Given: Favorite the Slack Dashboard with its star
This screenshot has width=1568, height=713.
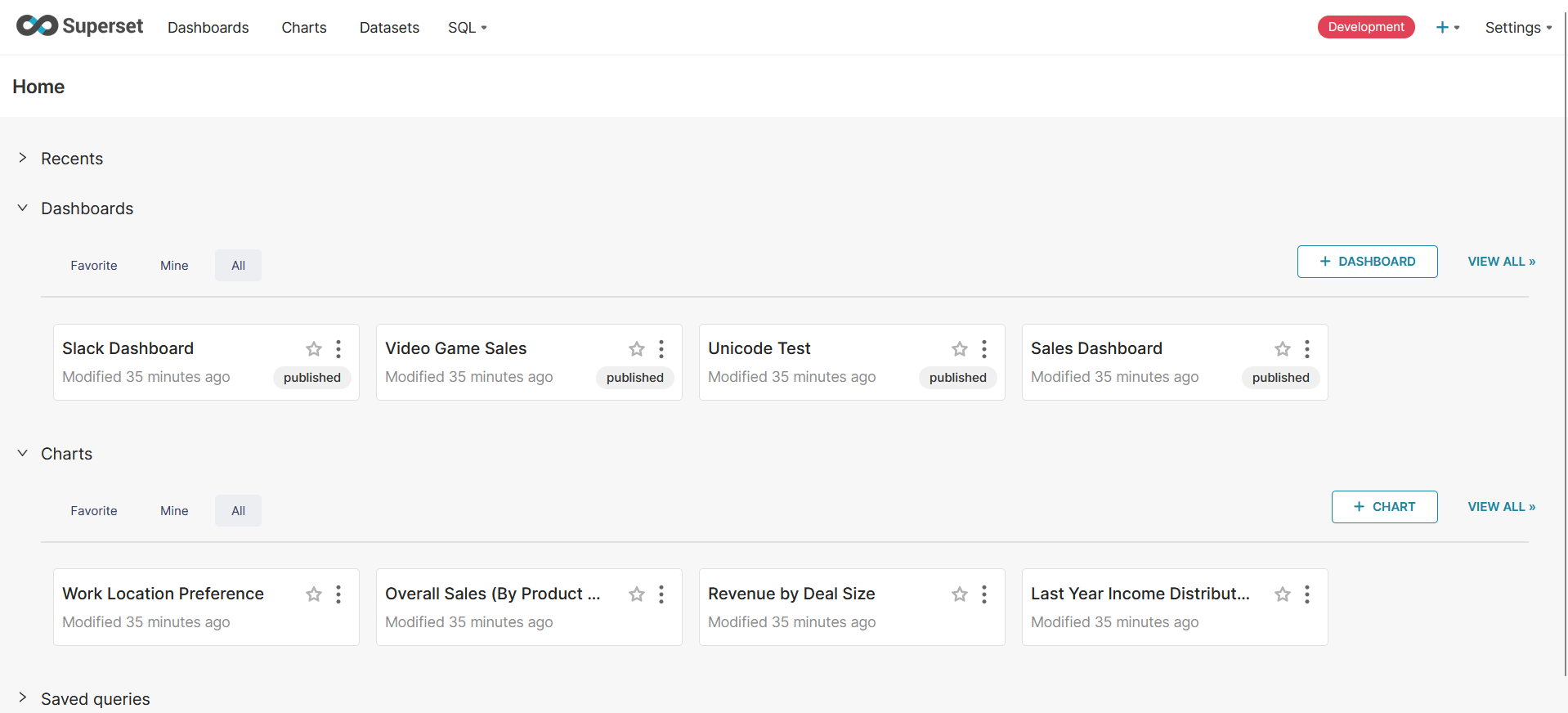Looking at the screenshot, I should pos(314,349).
